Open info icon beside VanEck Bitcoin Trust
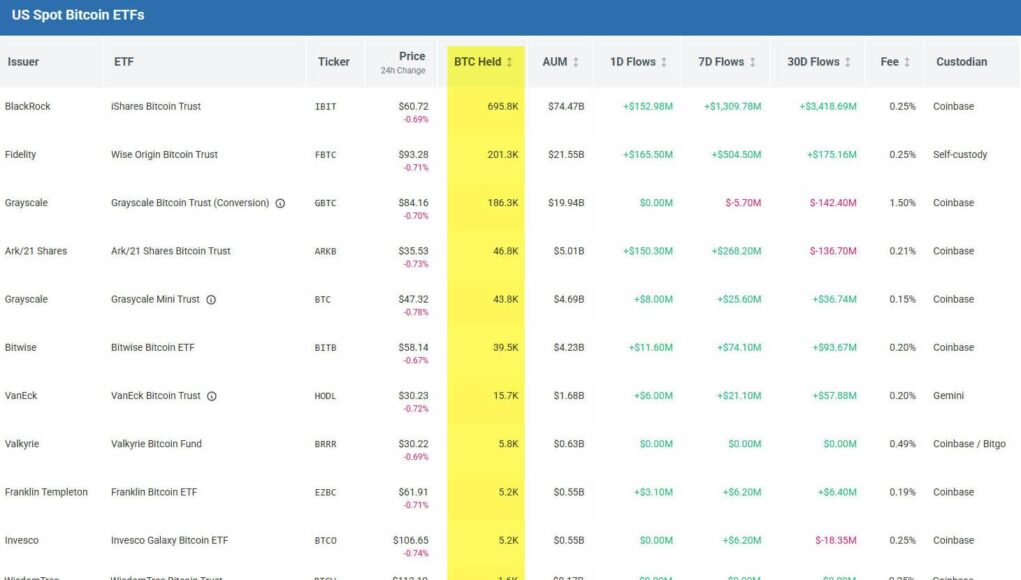Viewport: 1021px width, 580px height. (212, 396)
